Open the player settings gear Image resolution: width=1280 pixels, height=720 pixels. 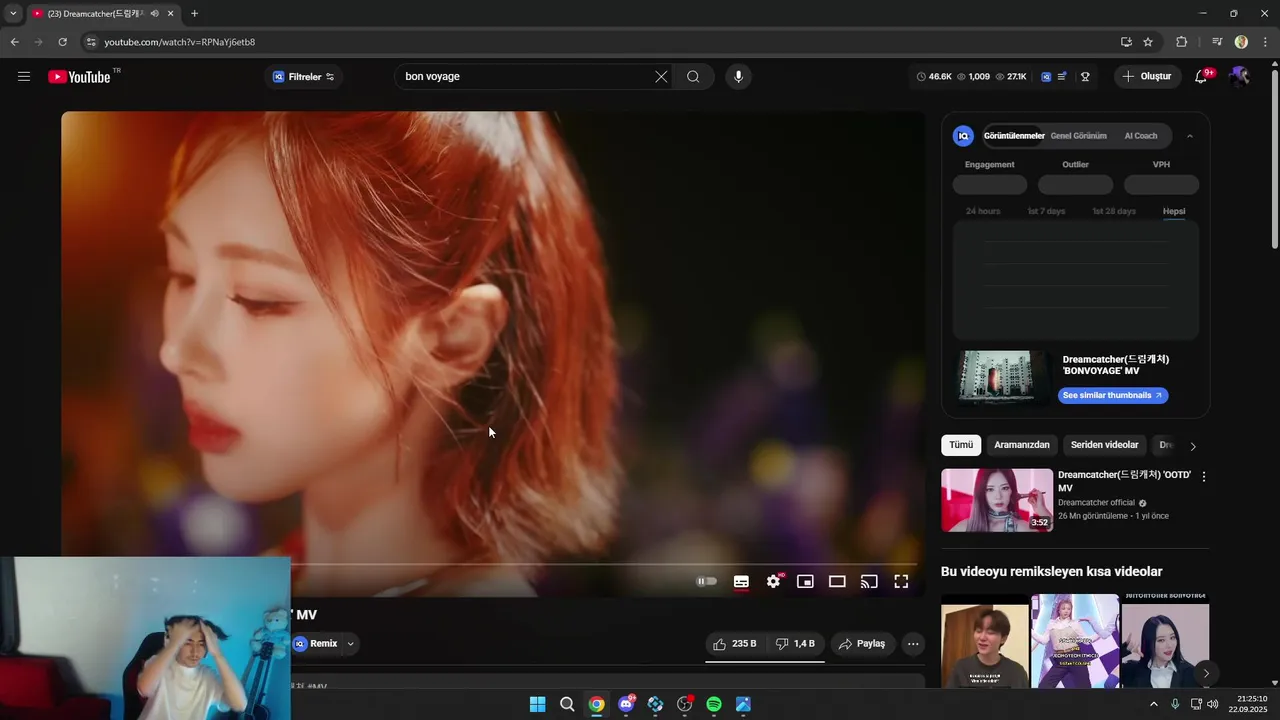pos(773,582)
